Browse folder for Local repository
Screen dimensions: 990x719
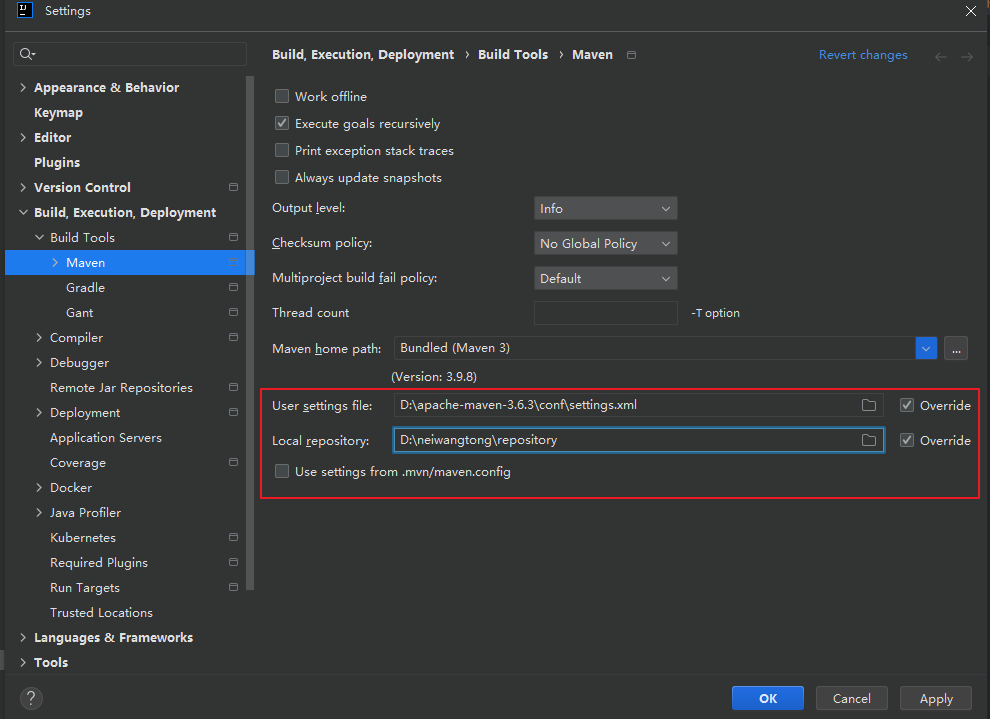869,440
